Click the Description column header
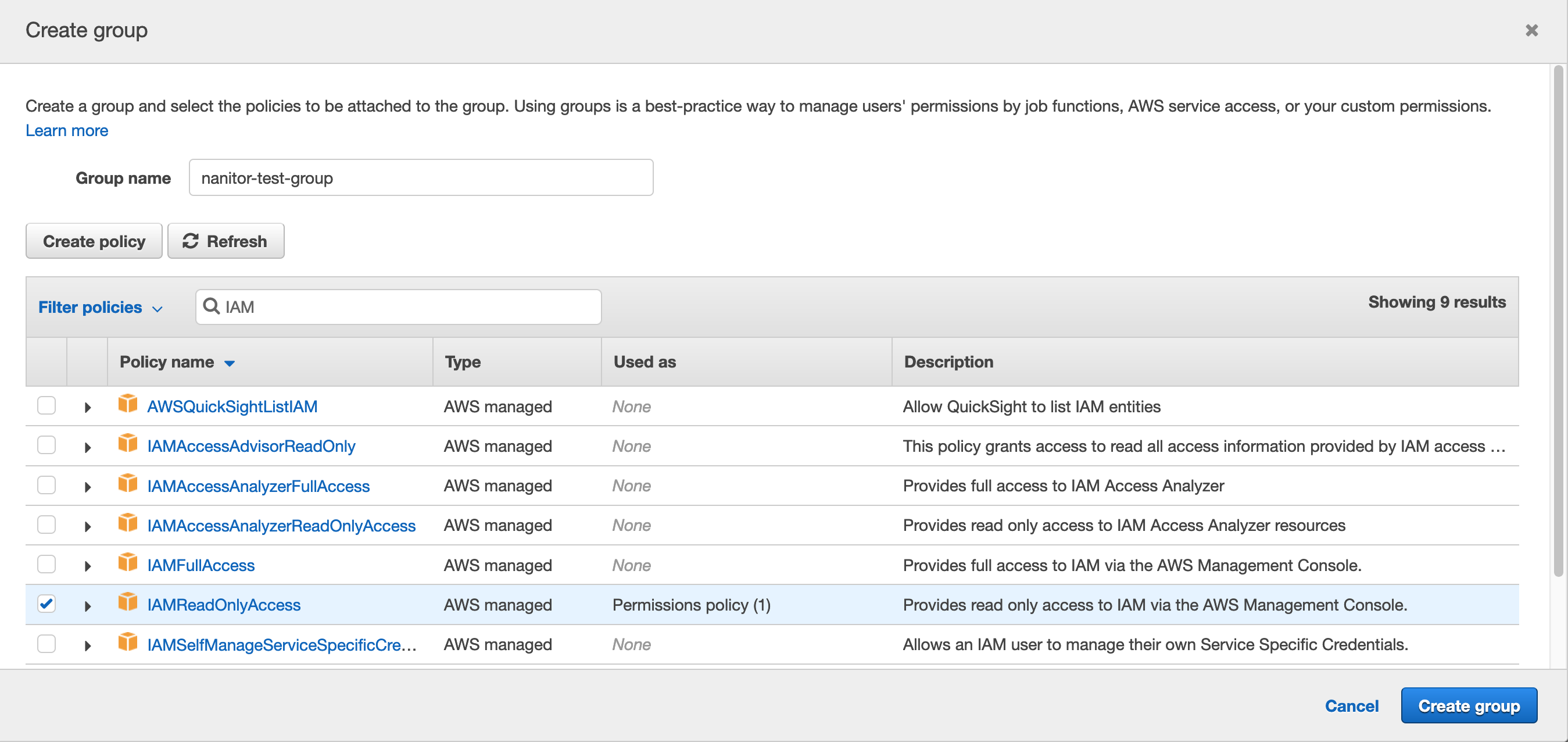Image resolution: width=1568 pixels, height=742 pixels. 948,362
